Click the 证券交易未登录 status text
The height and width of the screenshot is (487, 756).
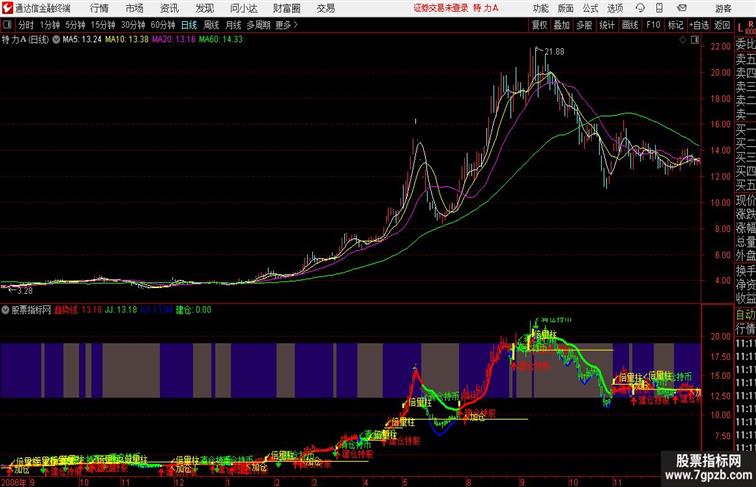(441, 8)
